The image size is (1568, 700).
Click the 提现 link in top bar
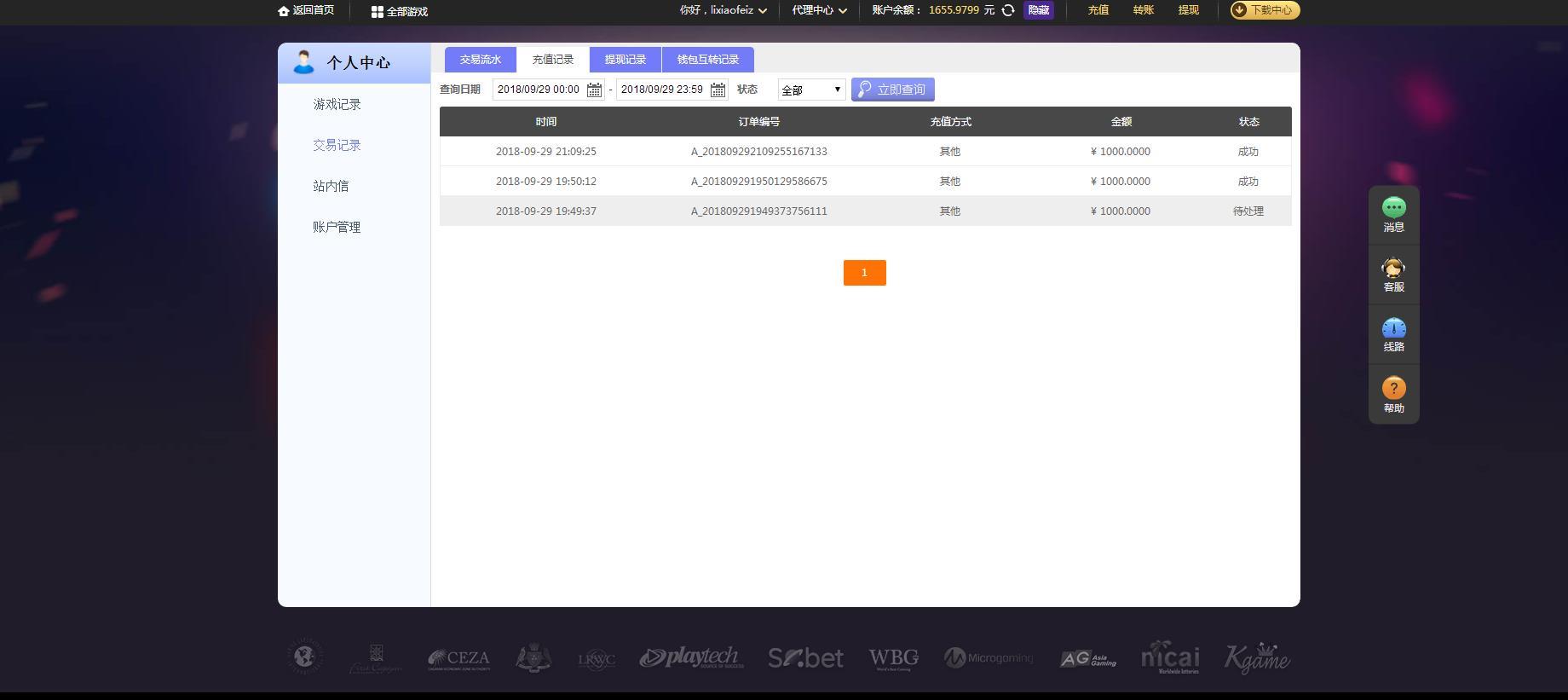1189,10
